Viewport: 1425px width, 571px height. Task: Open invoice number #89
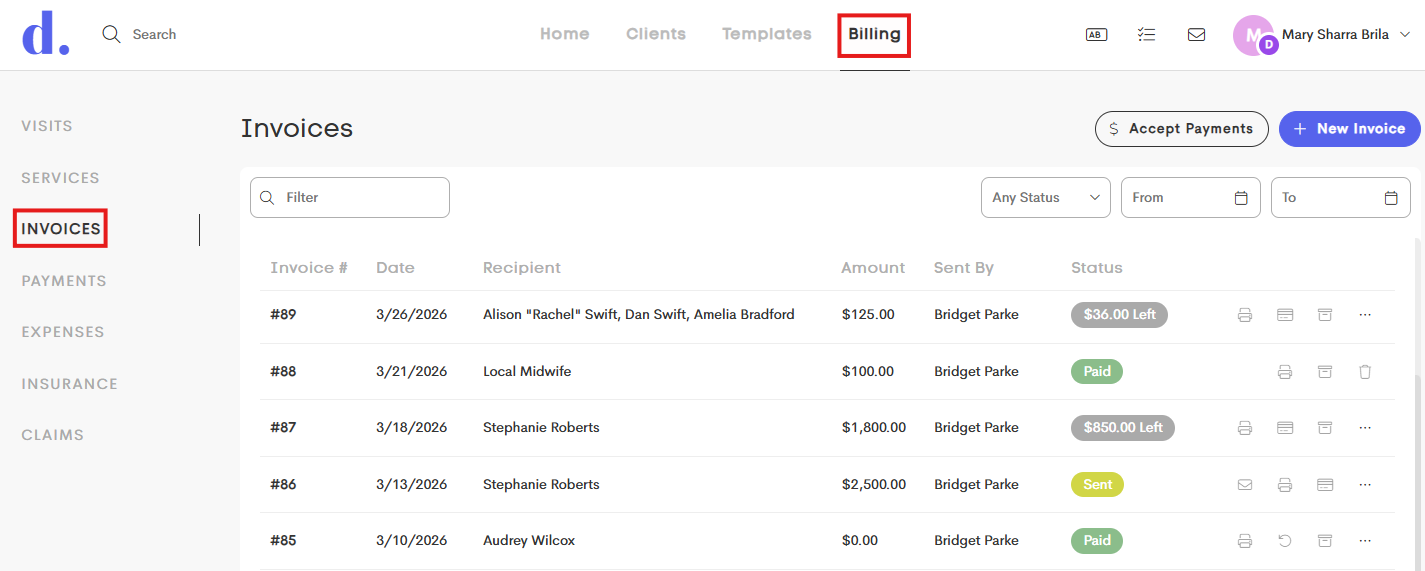283,315
